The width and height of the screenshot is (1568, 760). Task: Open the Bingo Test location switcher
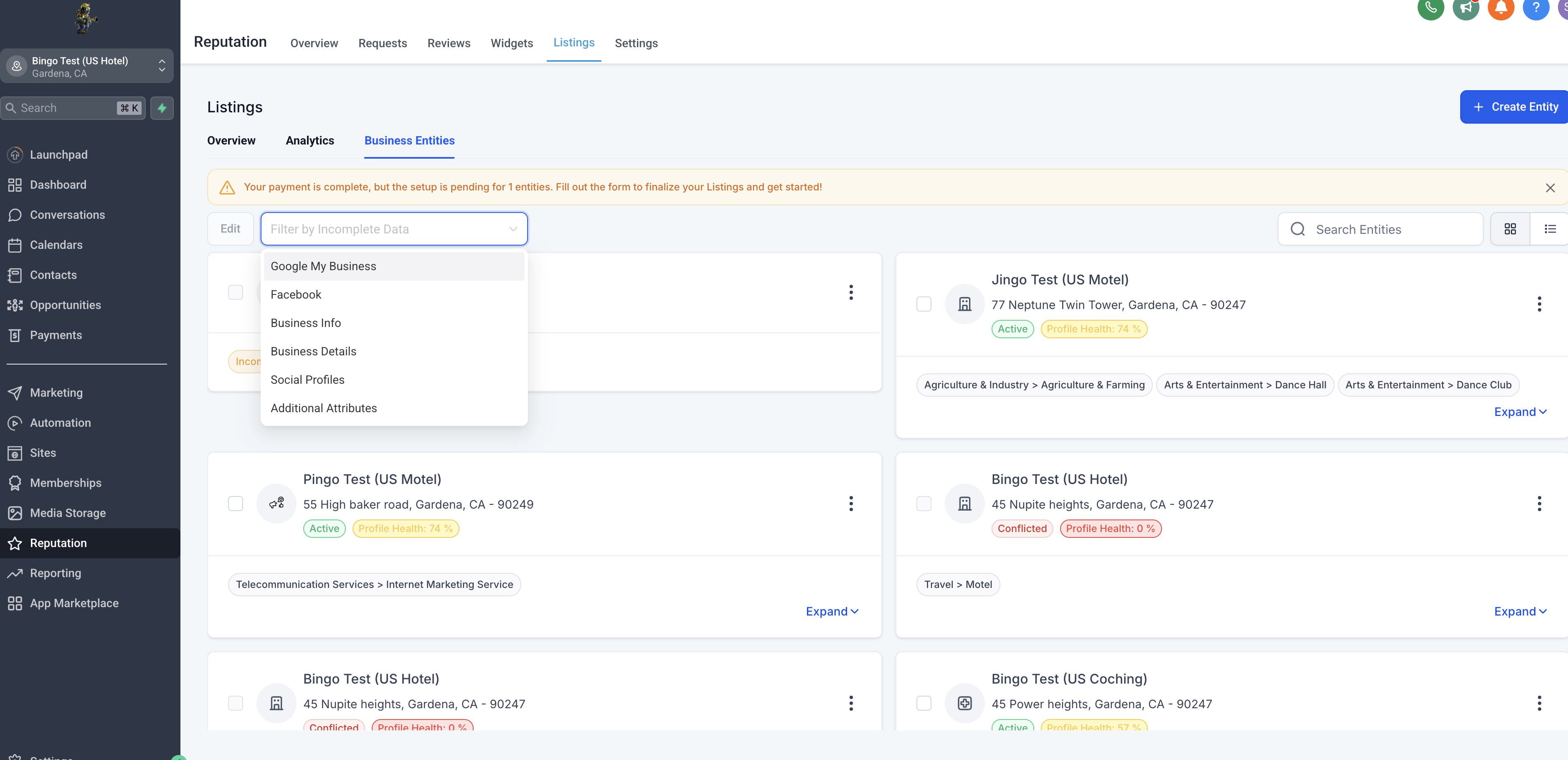[86, 66]
